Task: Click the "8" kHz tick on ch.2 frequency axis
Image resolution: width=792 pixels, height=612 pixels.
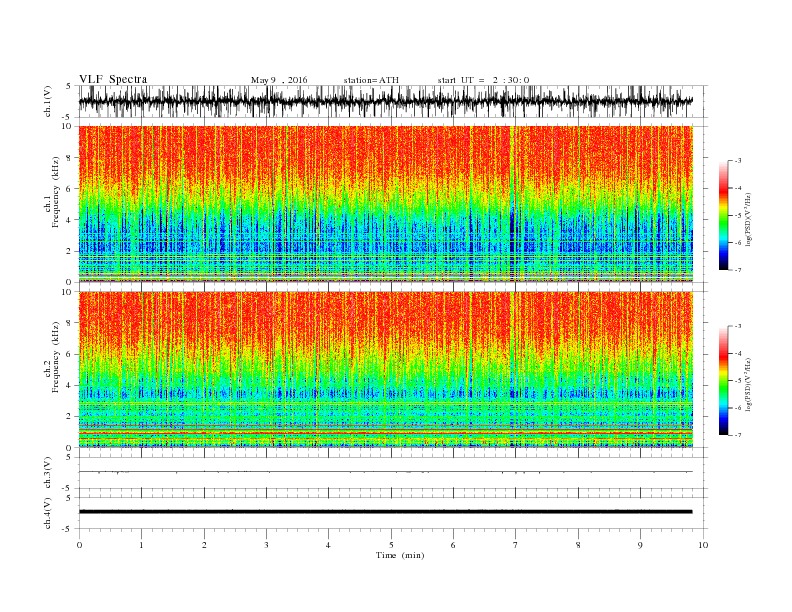Action: 69,323
